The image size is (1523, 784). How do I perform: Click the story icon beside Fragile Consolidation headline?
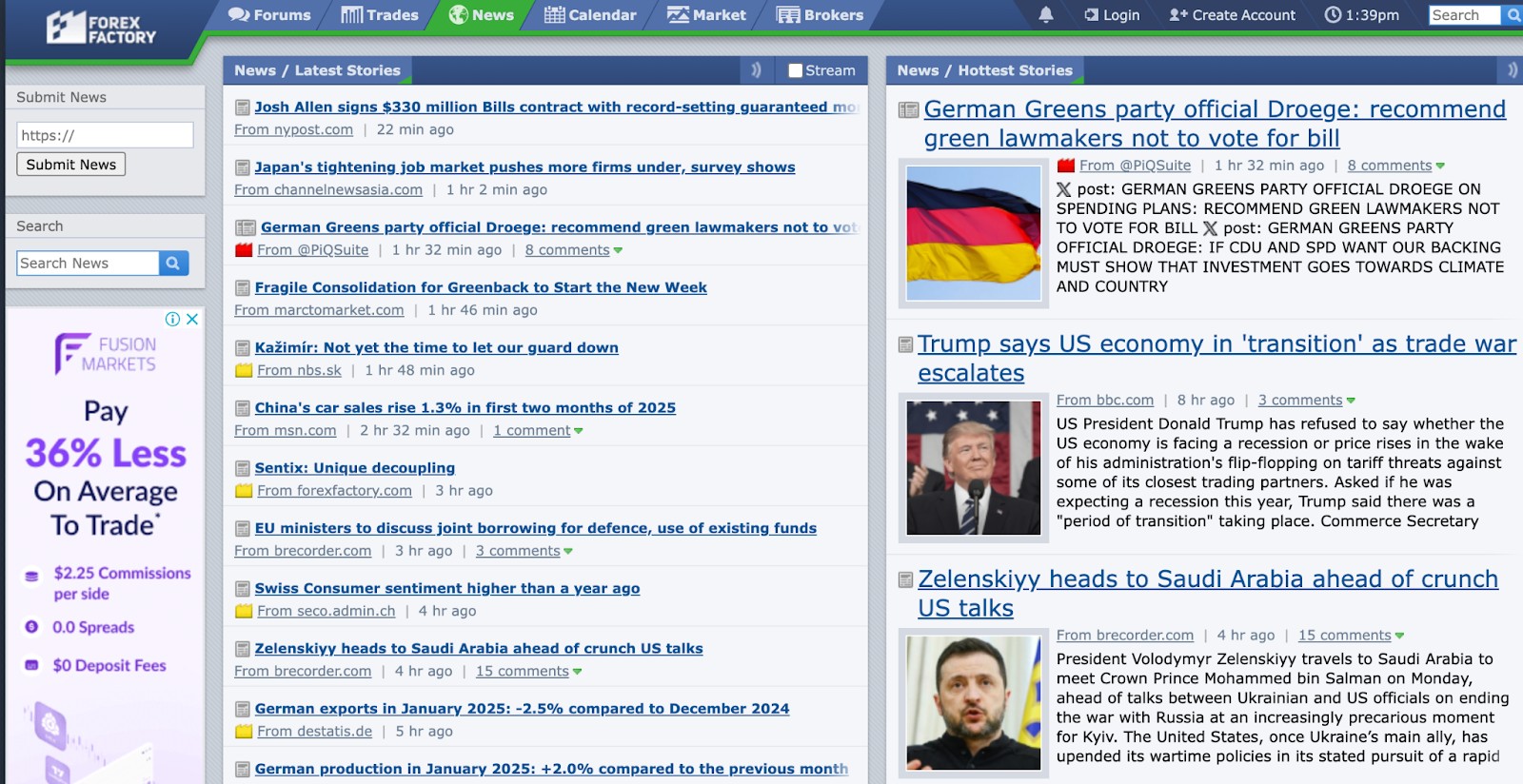(x=243, y=287)
